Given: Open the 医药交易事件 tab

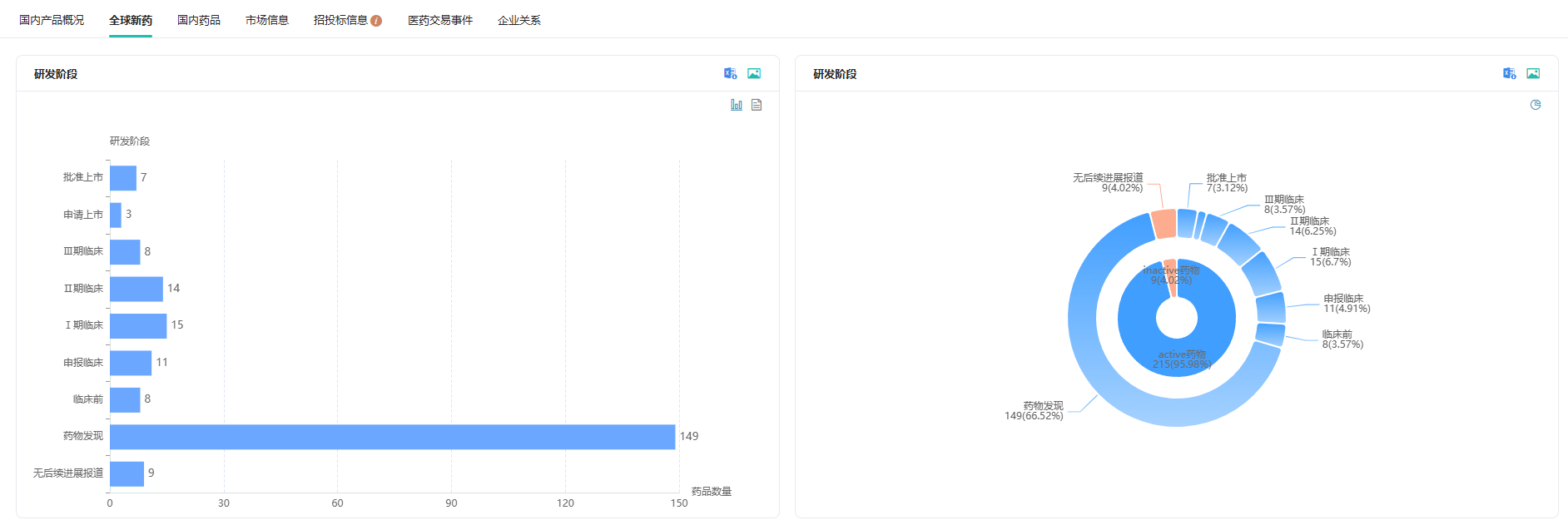Looking at the screenshot, I should pos(440,20).
